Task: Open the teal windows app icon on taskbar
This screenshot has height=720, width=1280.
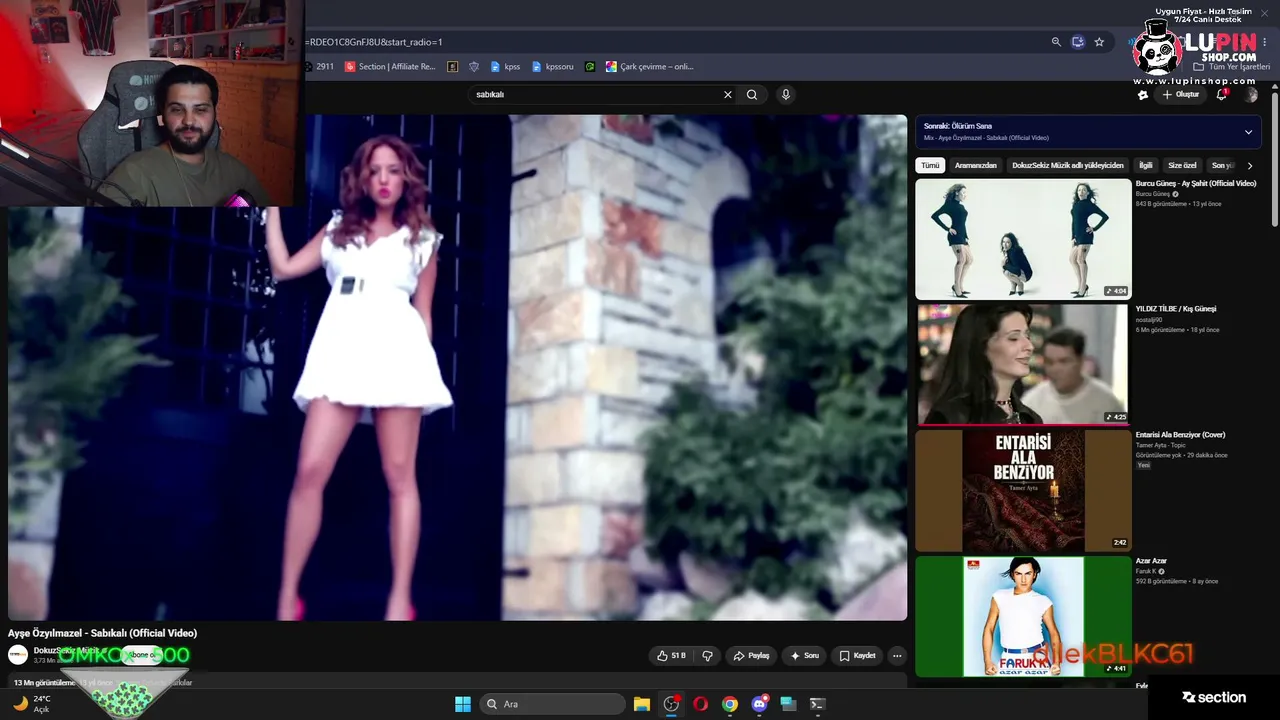Action: [x=788, y=704]
